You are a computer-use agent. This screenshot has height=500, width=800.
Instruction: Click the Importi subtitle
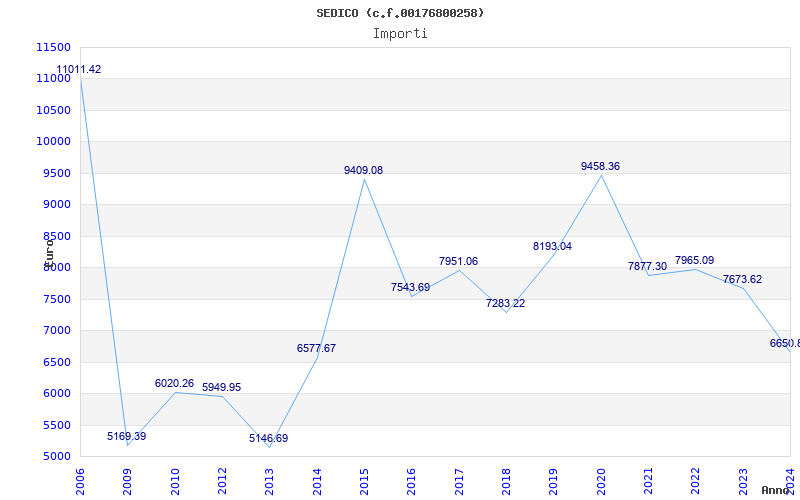[400, 34]
